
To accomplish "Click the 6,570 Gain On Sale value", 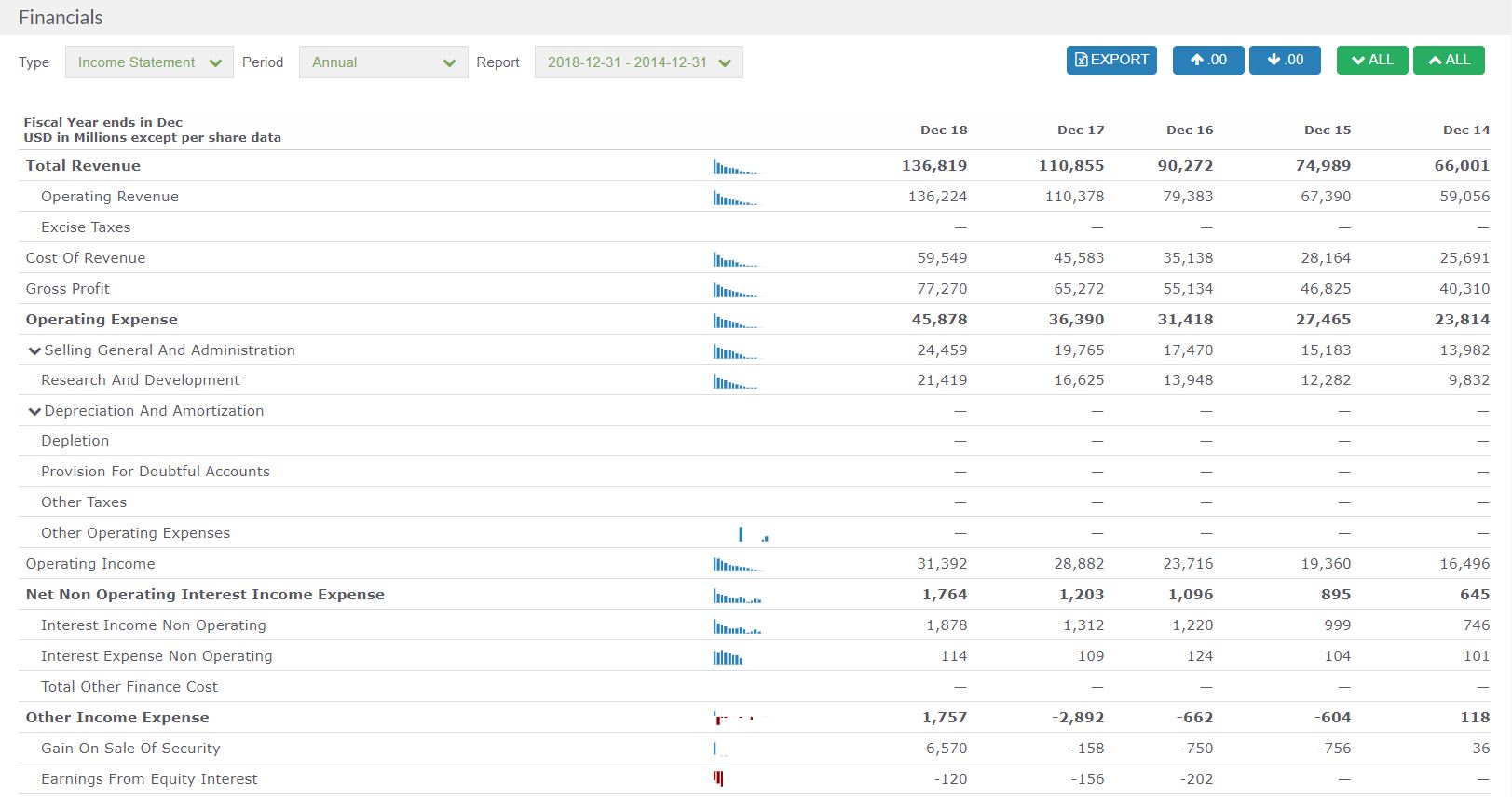I will 947,749.
